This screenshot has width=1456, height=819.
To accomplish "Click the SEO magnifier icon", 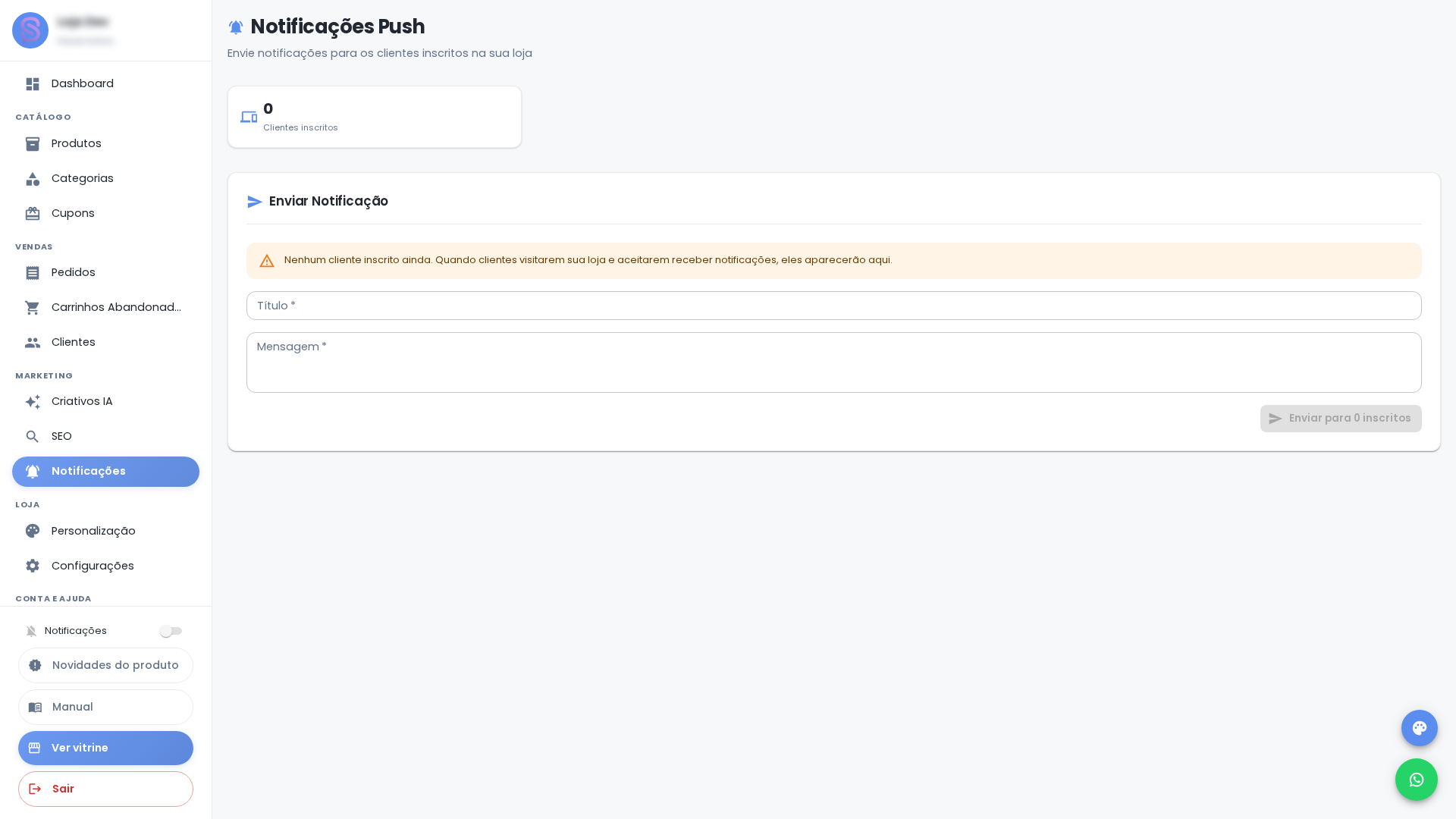I will tap(33, 437).
